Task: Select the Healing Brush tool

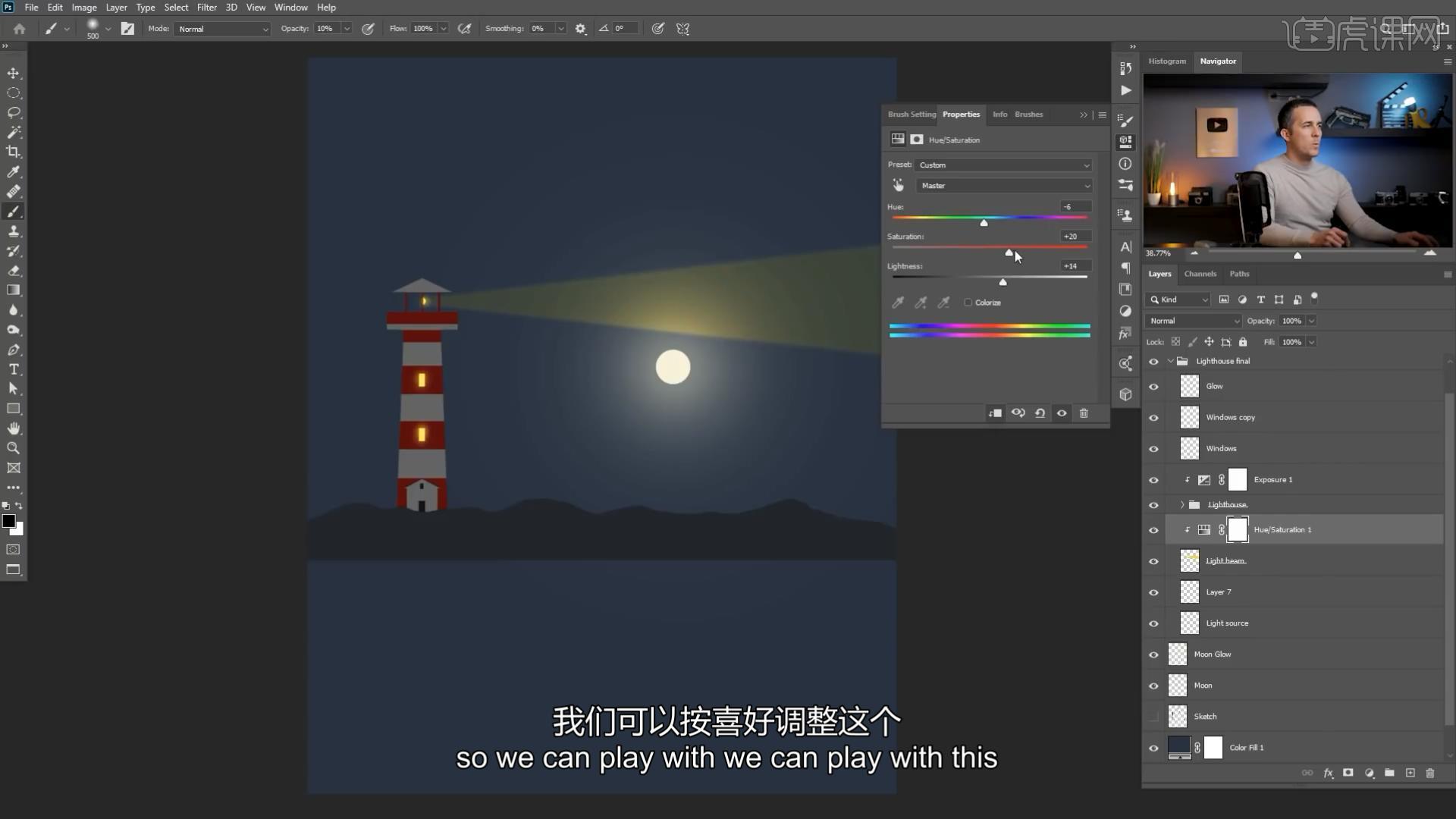Action: (x=14, y=191)
